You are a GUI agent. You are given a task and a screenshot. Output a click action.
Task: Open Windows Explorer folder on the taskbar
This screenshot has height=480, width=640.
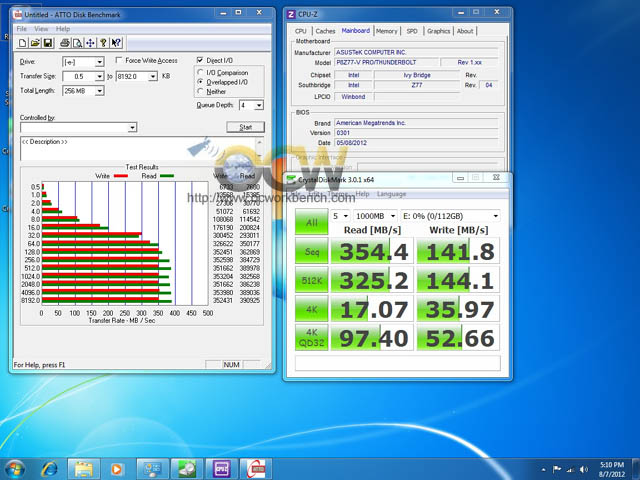point(83,469)
